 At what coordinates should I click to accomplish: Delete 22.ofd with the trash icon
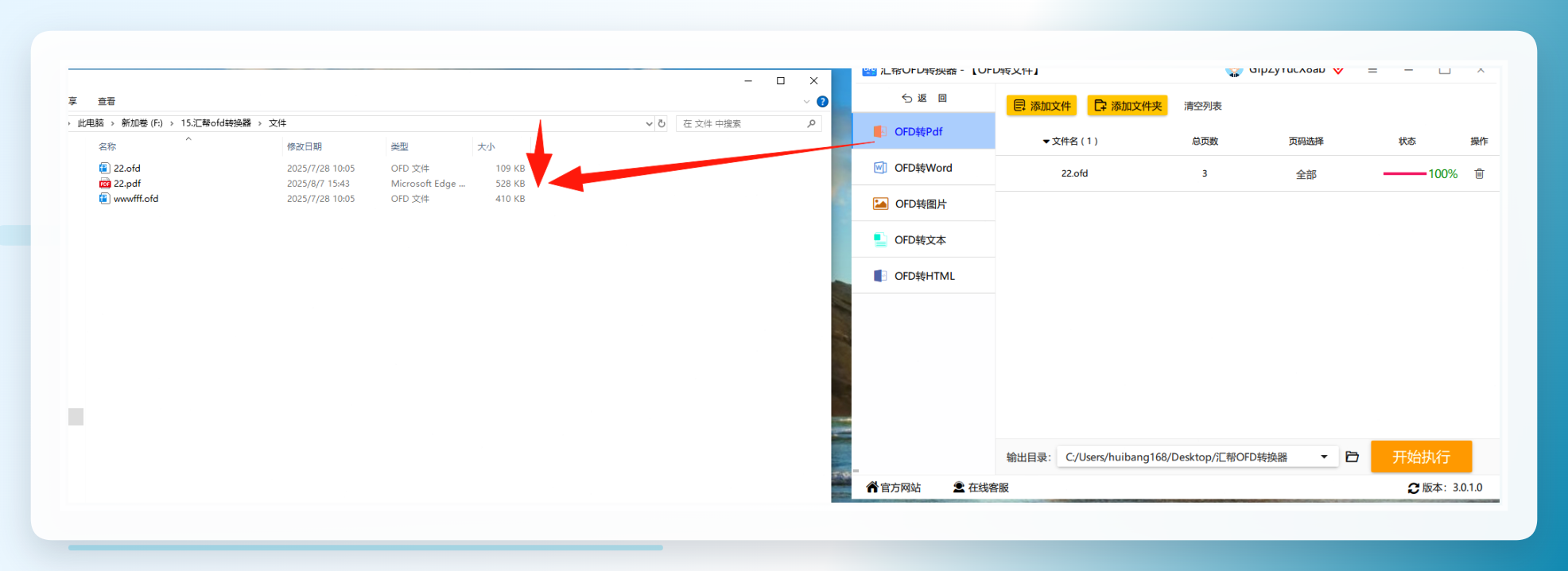(1479, 173)
